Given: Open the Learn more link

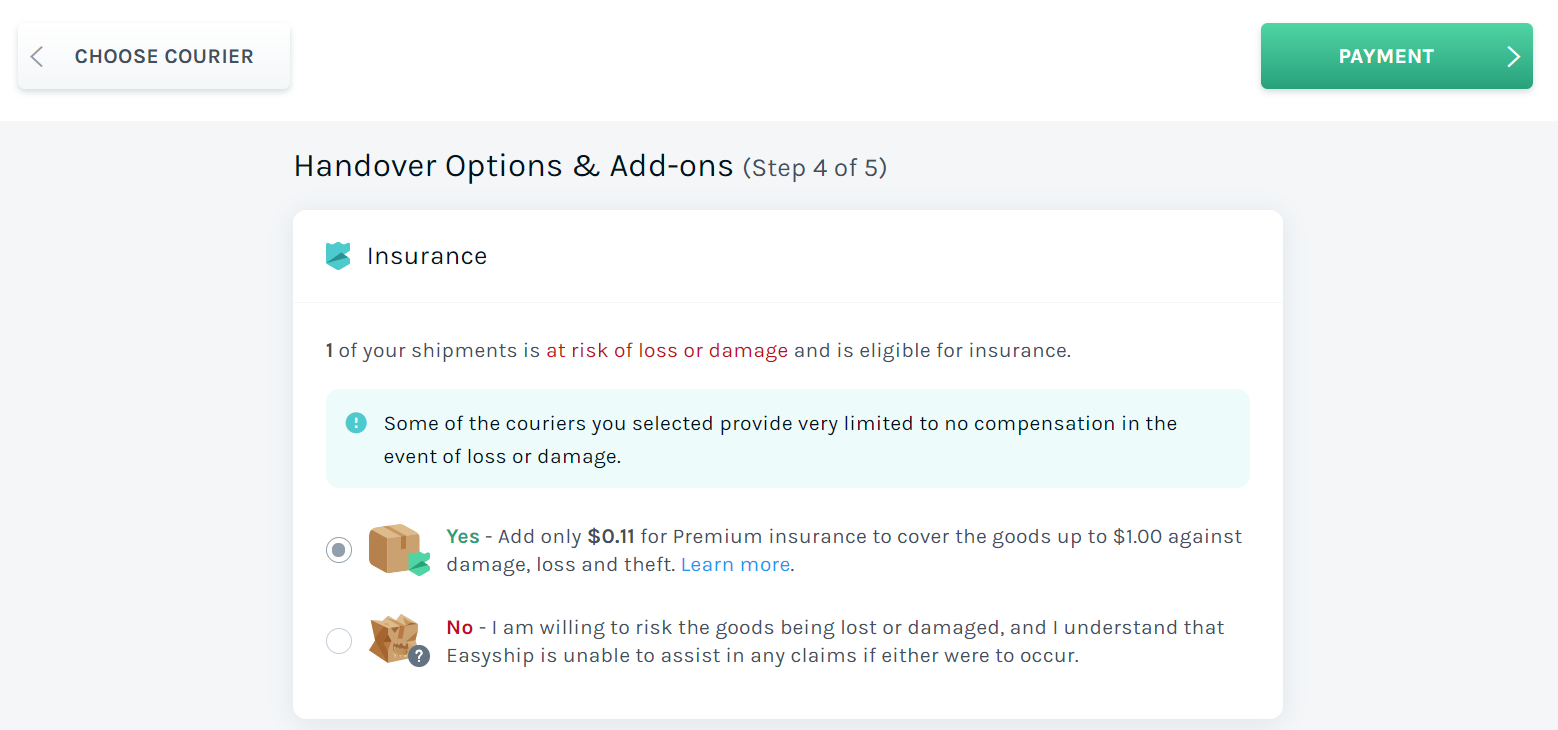Looking at the screenshot, I should (x=735, y=564).
